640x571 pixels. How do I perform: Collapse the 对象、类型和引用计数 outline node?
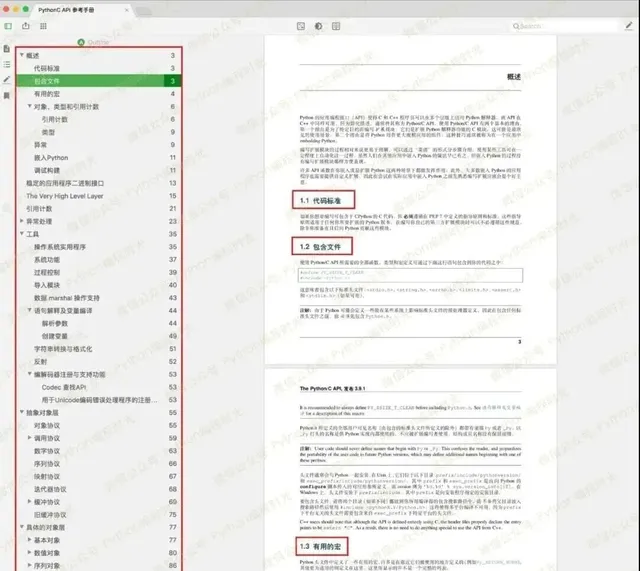pos(29,106)
